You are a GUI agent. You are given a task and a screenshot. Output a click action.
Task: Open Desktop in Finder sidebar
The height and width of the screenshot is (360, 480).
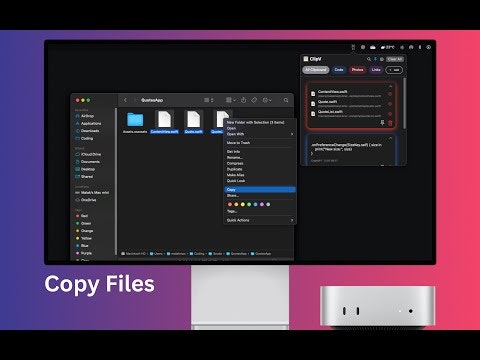pyautogui.click(x=85, y=169)
